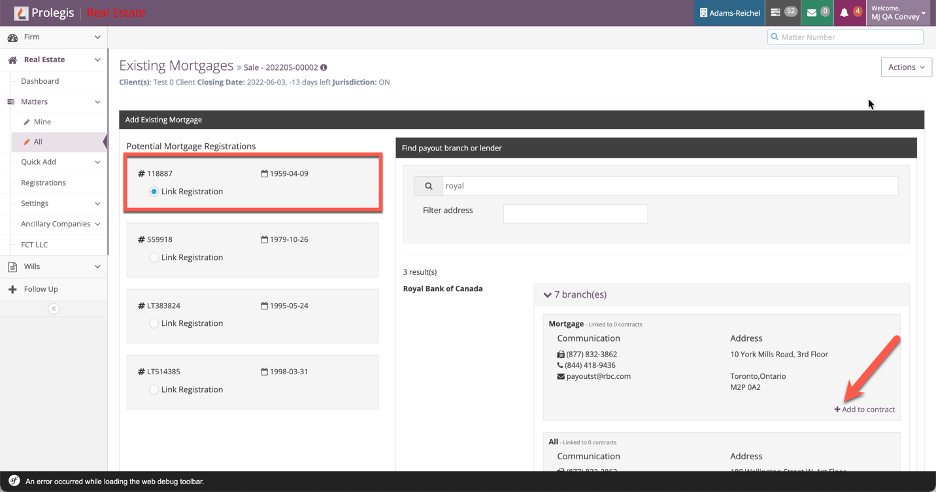Click Add to contract for Mortgage branch
Image resolution: width=936 pixels, height=492 pixels.
864,409
